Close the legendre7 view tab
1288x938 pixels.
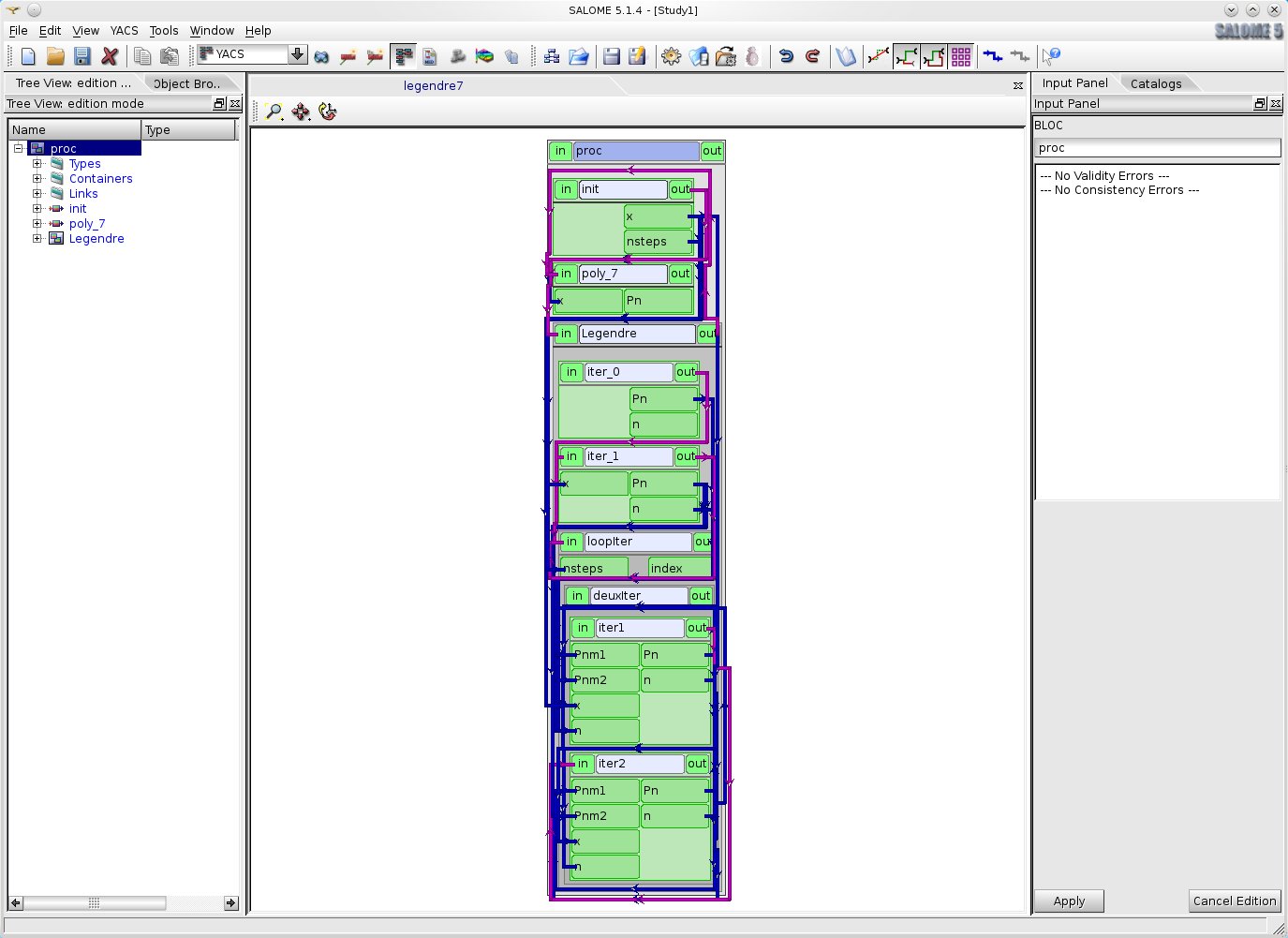point(1018,85)
